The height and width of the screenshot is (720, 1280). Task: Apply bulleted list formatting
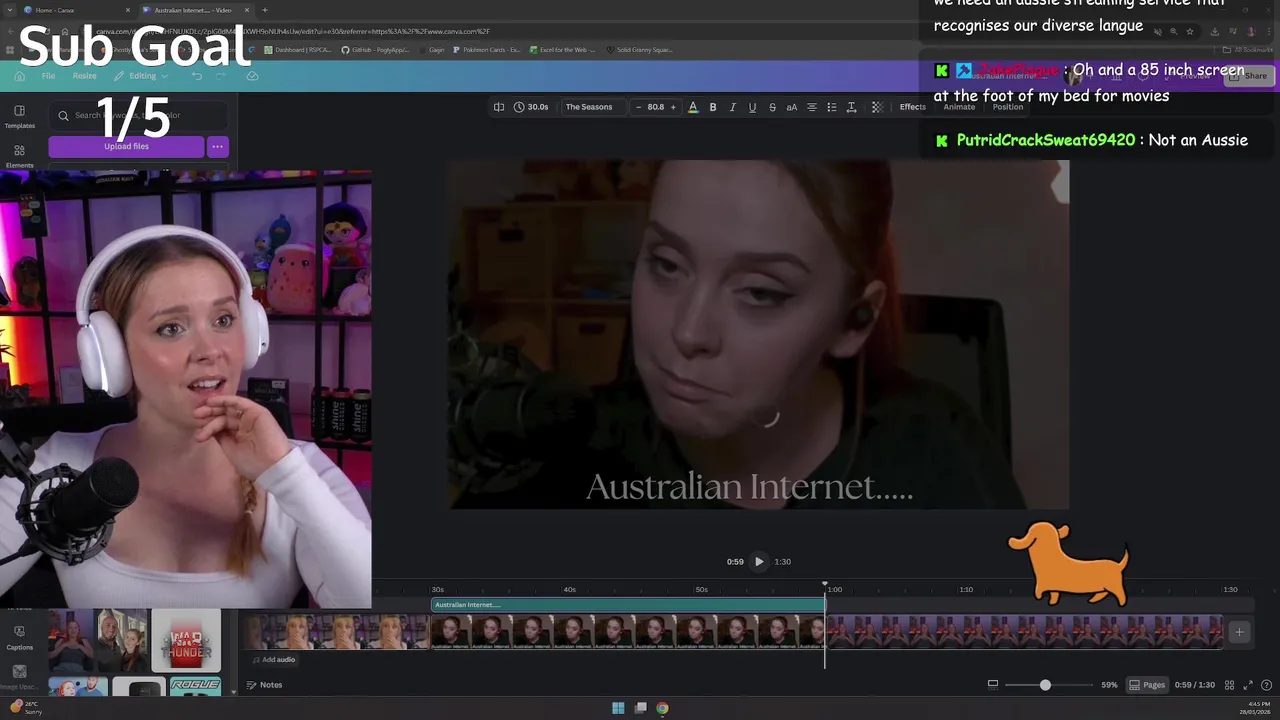pos(831,107)
